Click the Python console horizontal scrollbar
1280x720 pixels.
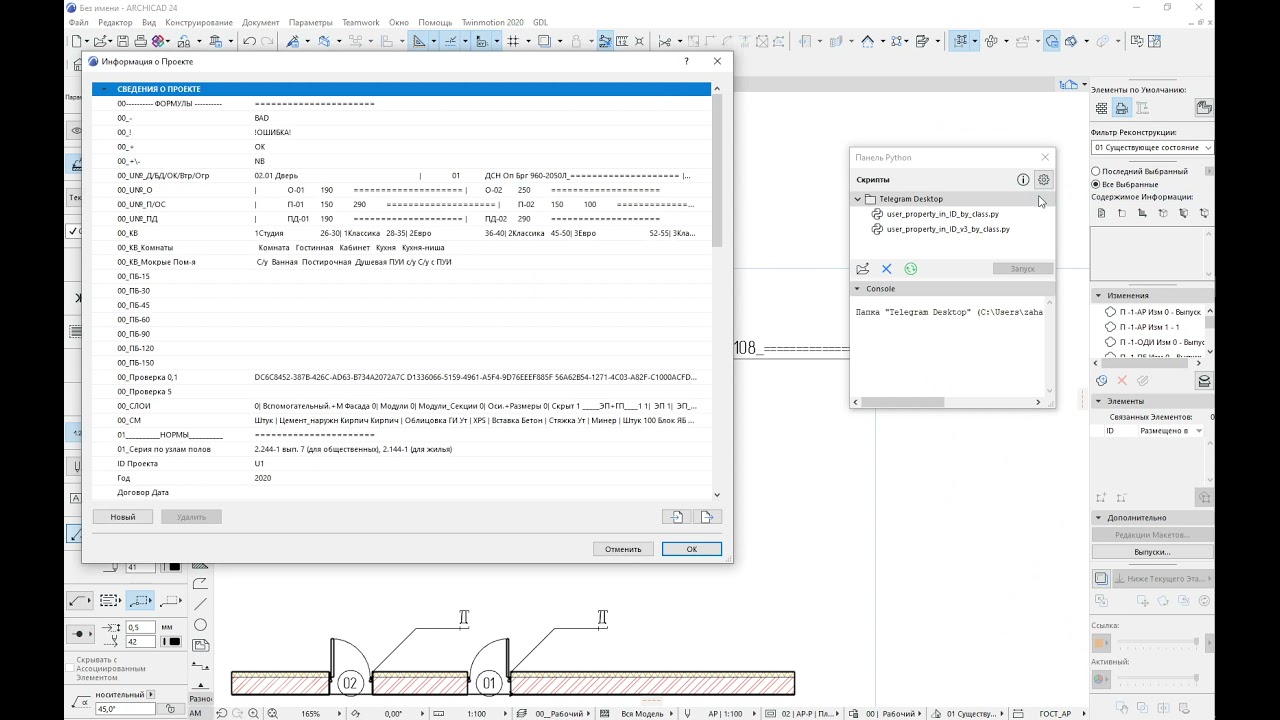click(902, 402)
